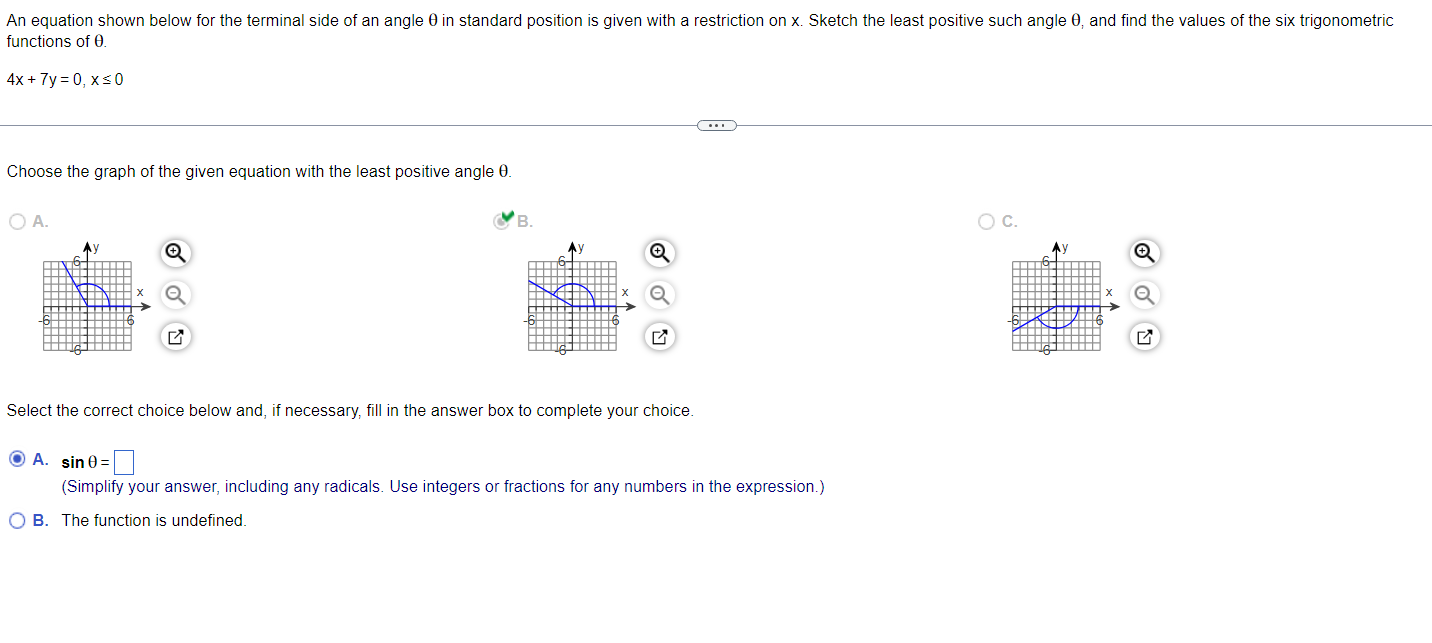Zoom in on graph C

tap(1144, 253)
